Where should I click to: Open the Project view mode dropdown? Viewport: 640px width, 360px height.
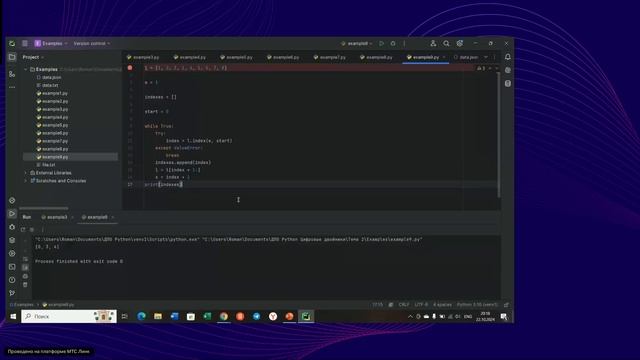pyautogui.click(x=33, y=57)
